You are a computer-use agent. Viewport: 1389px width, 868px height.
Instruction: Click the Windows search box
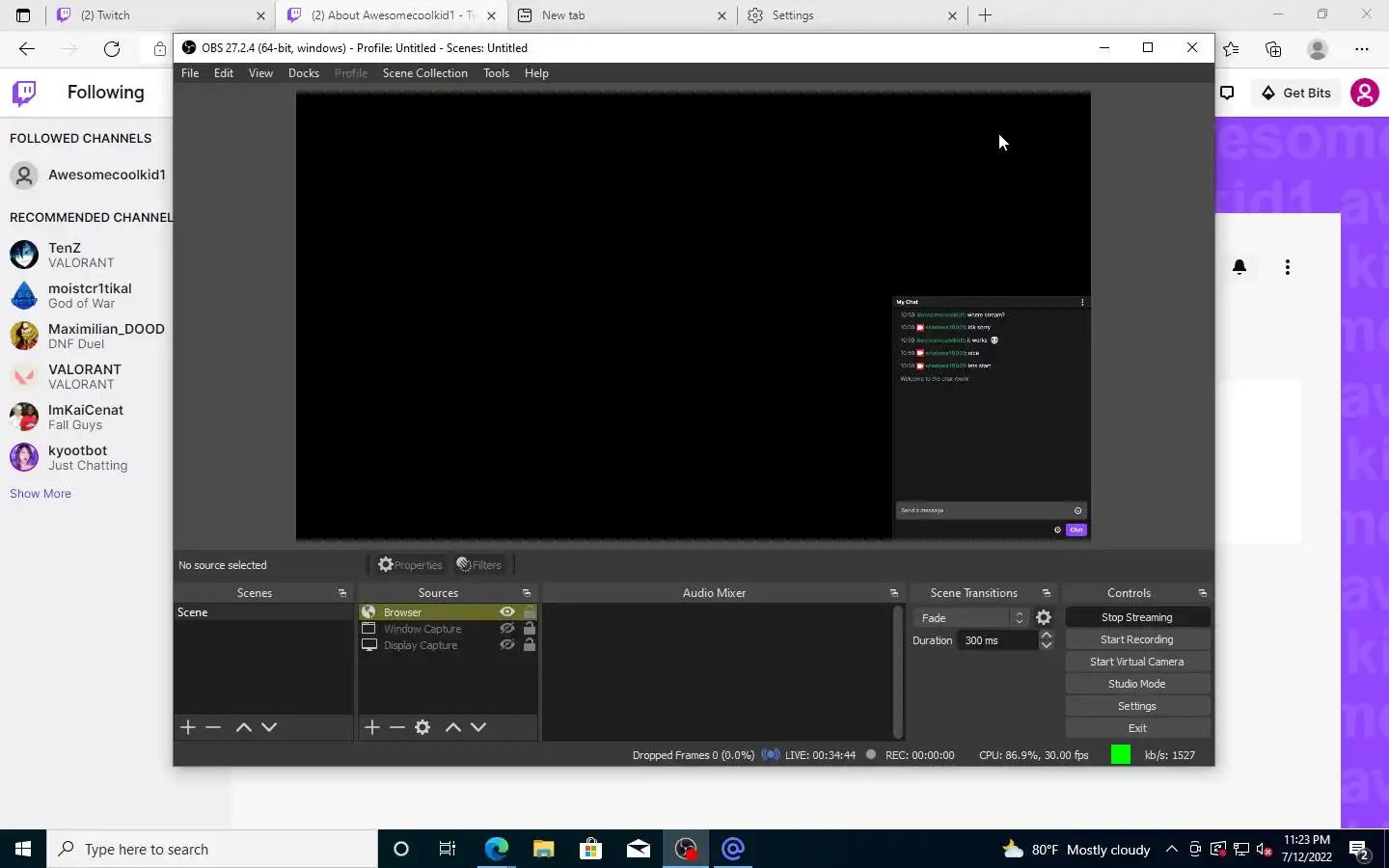pos(212,849)
